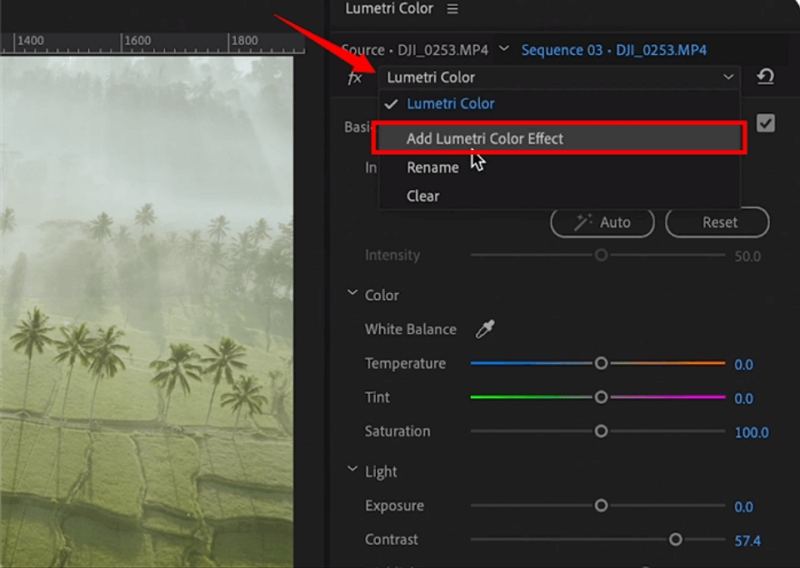Image resolution: width=800 pixels, height=568 pixels.
Task: Click the ruler at 1800 mark
Action: coord(245,41)
